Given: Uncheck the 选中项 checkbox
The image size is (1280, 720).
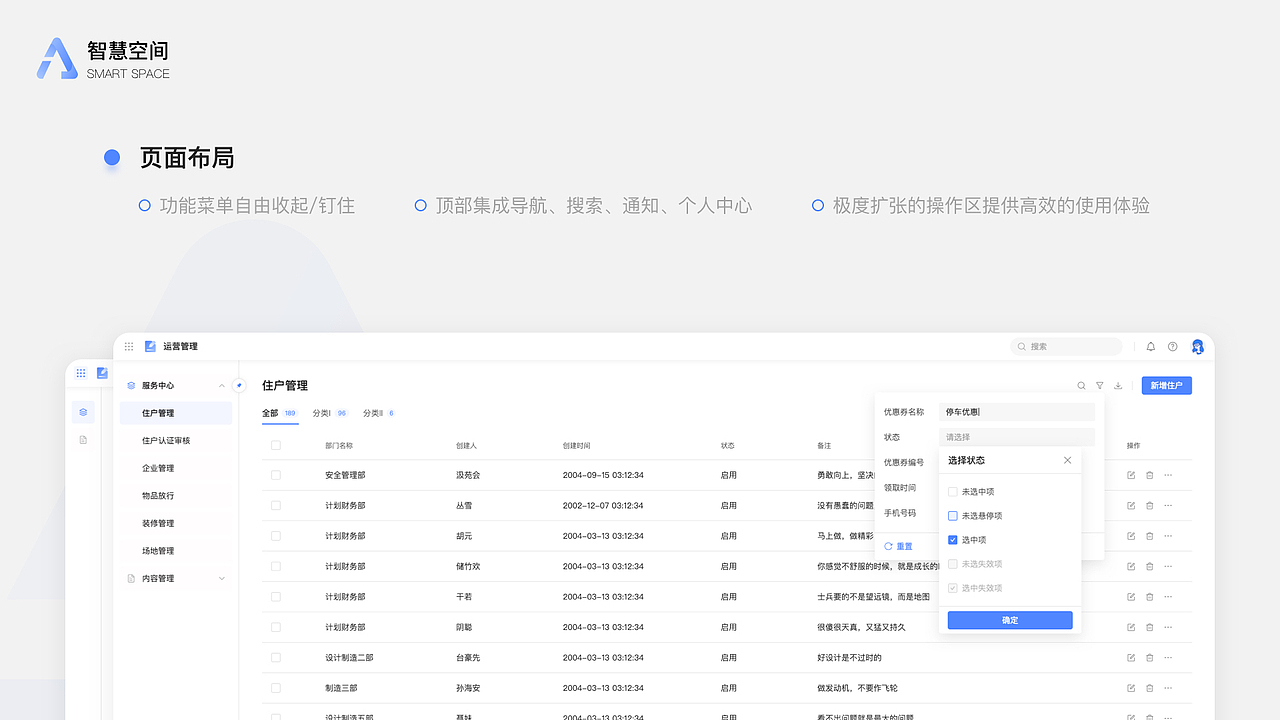Looking at the screenshot, I should [x=952, y=540].
